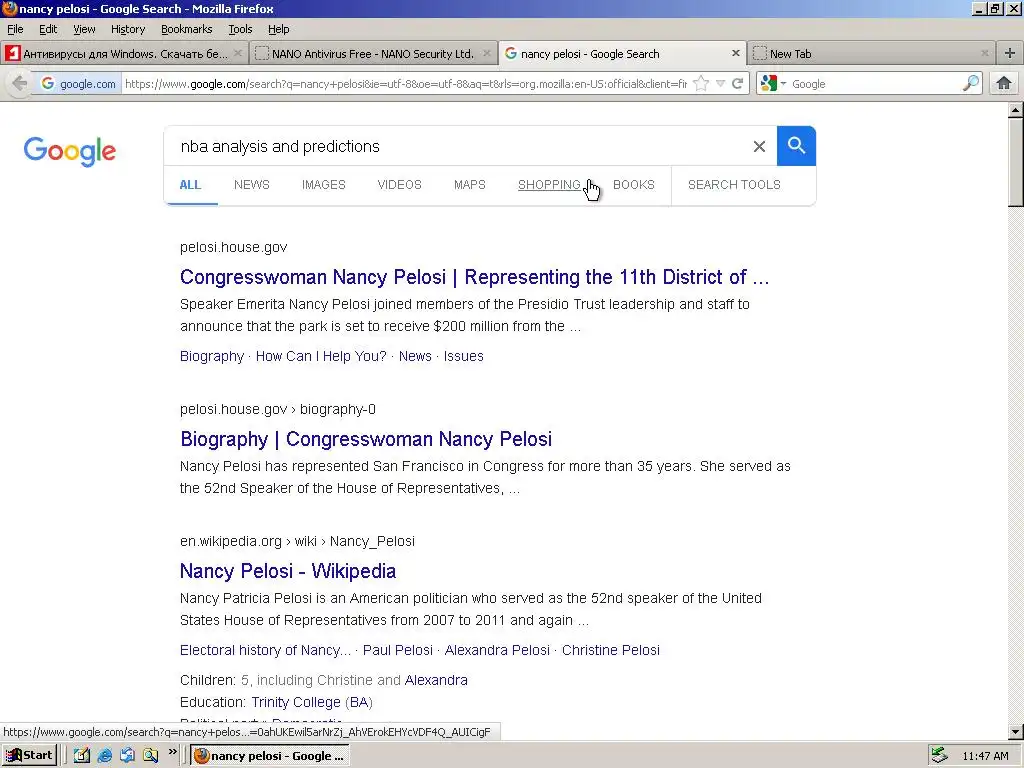Click the Google logo
The image size is (1024, 768).
70,151
